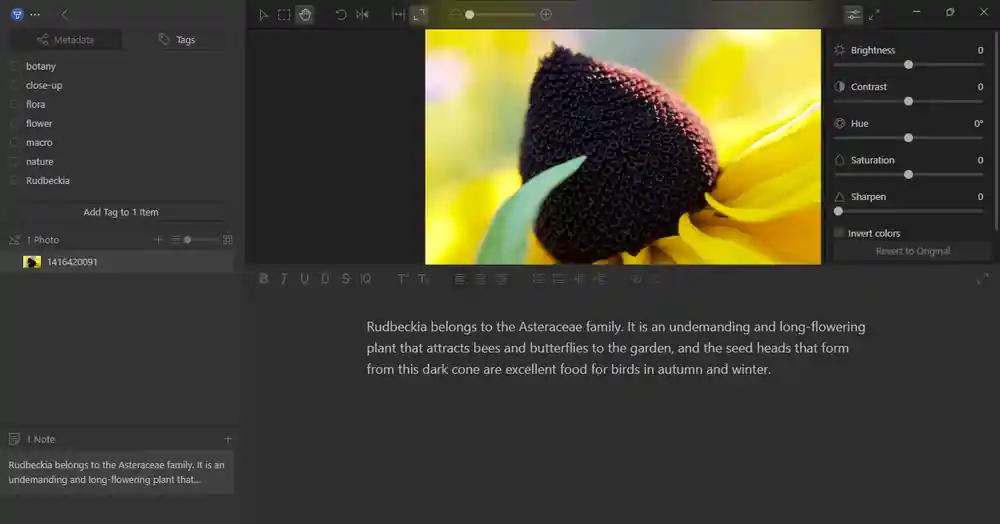
Task: Adjust the Brightness slider handle
Action: tap(908, 65)
